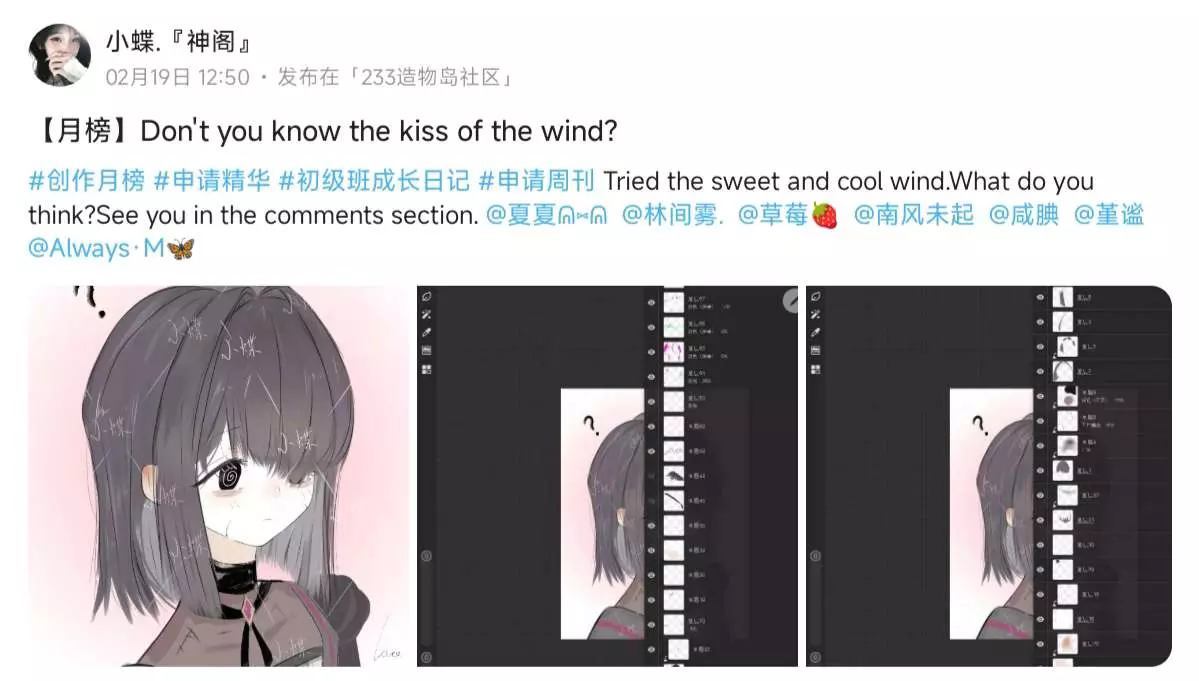Pick the eyedropper tool in right screenshot
1199x681 pixels.
point(816,332)
